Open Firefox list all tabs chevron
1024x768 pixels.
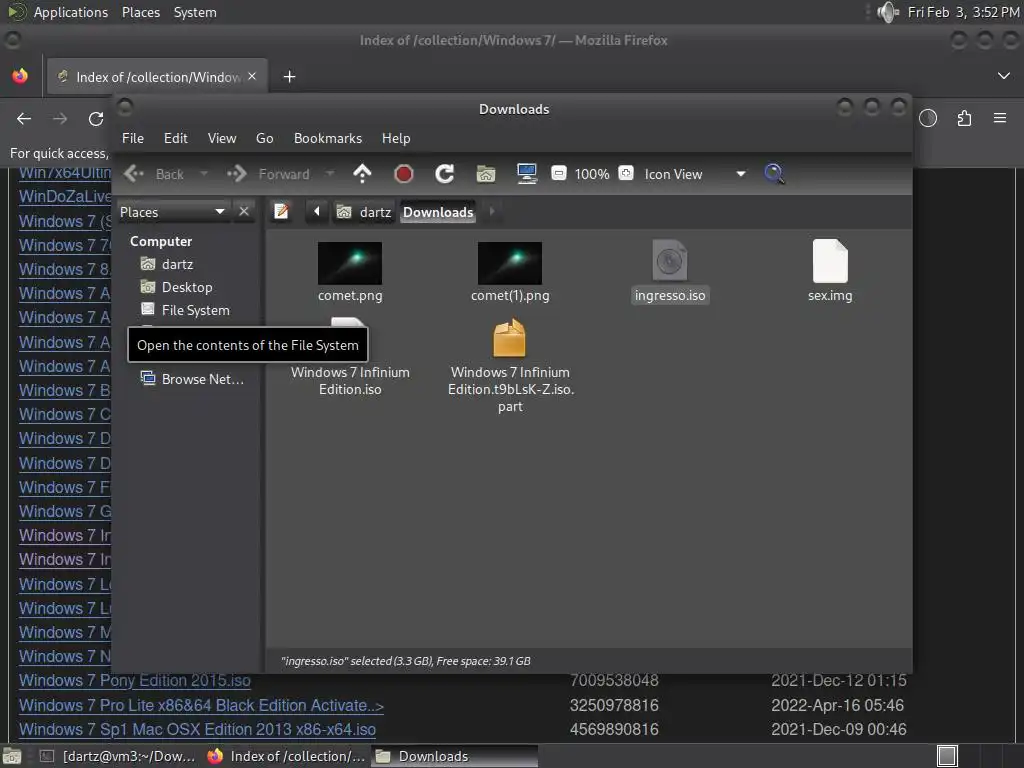click(x=1003, y=76)
